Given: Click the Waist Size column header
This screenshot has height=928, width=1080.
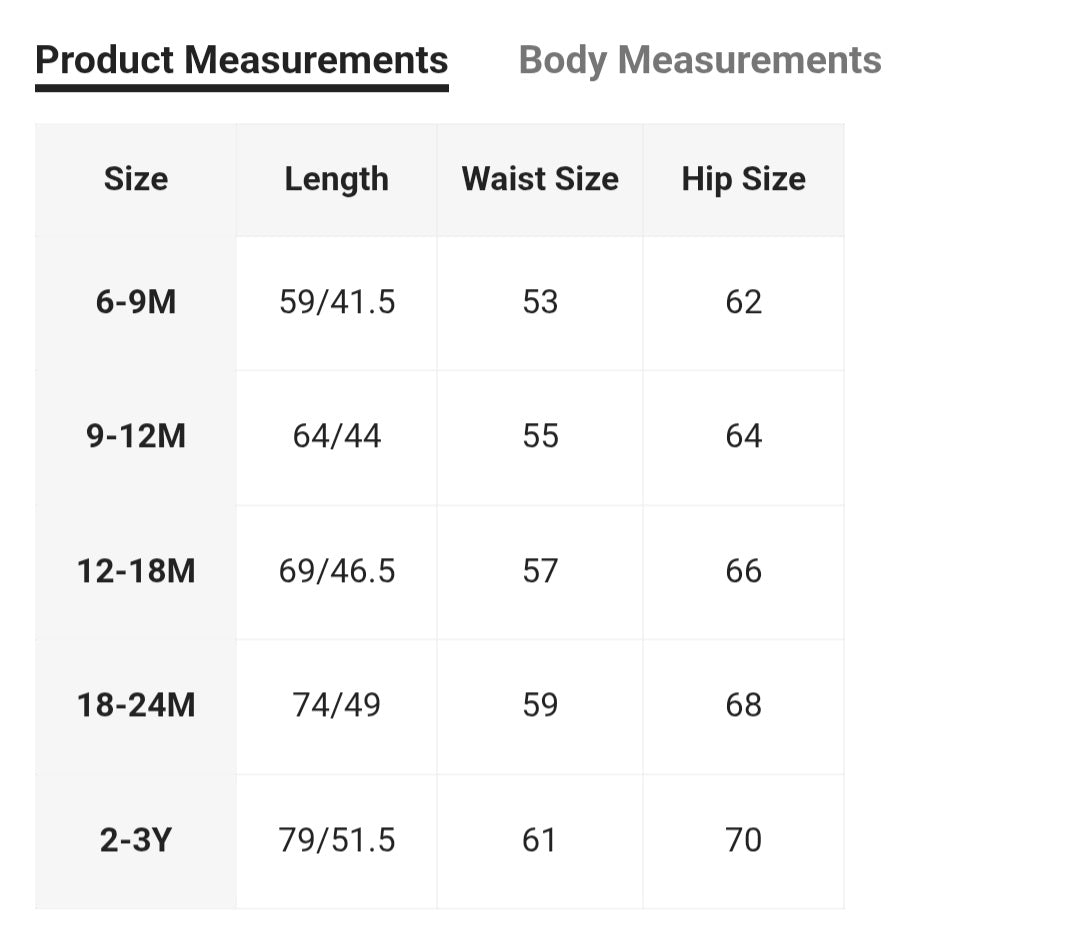Looking at the screenshot, I should [x=540, y=179].
